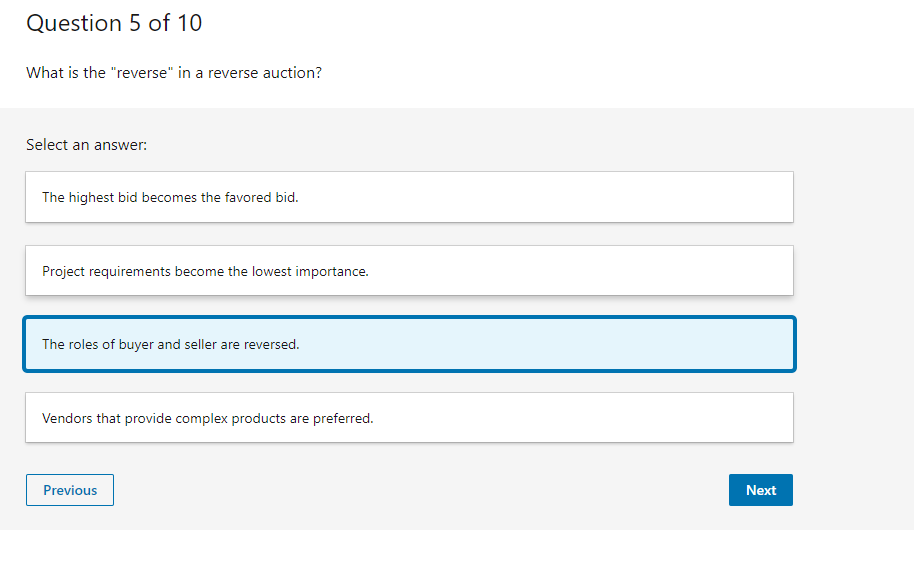Select "Vendors that provide complex products are preferred"
Viewport: 914px width, 562px height.
coord(409,418)
